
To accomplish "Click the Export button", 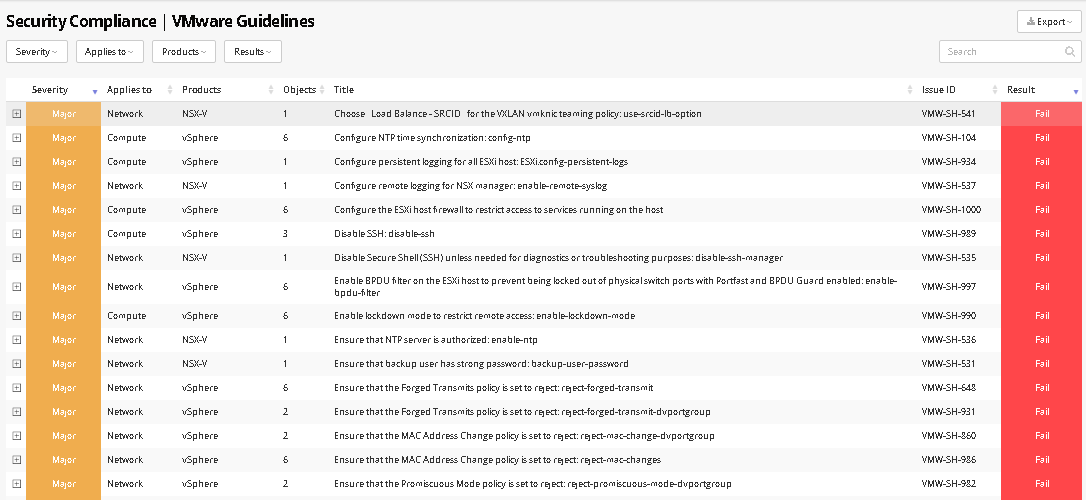I will (x=1049, y=22).
